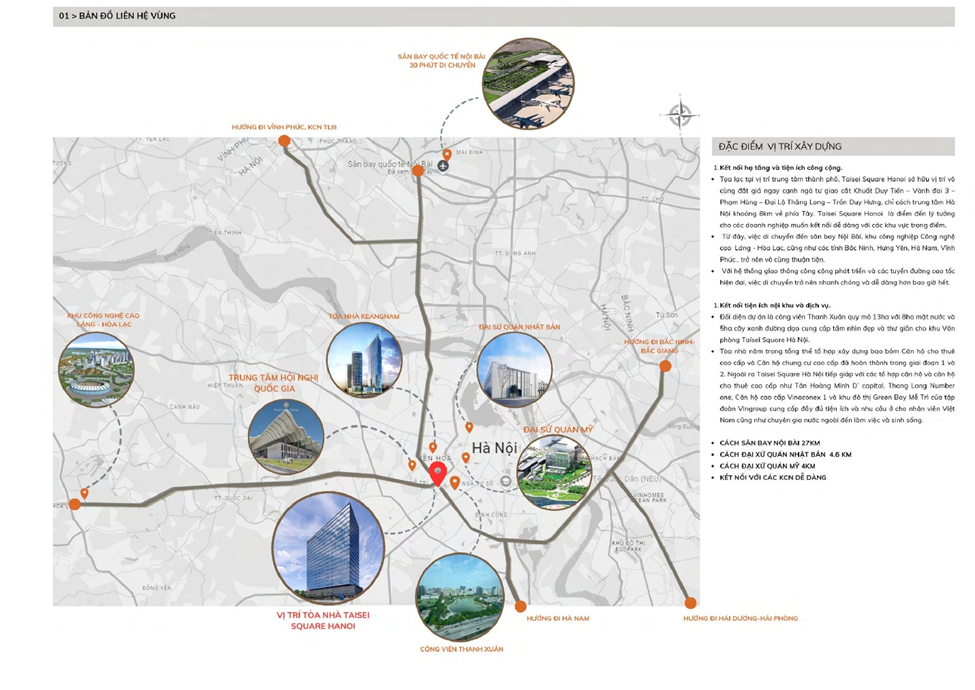Open the Đại sứ quán Nhật Bản photo
Image resolution: width=975 pixels, height=690 pixels.
[x=514, y=369]
